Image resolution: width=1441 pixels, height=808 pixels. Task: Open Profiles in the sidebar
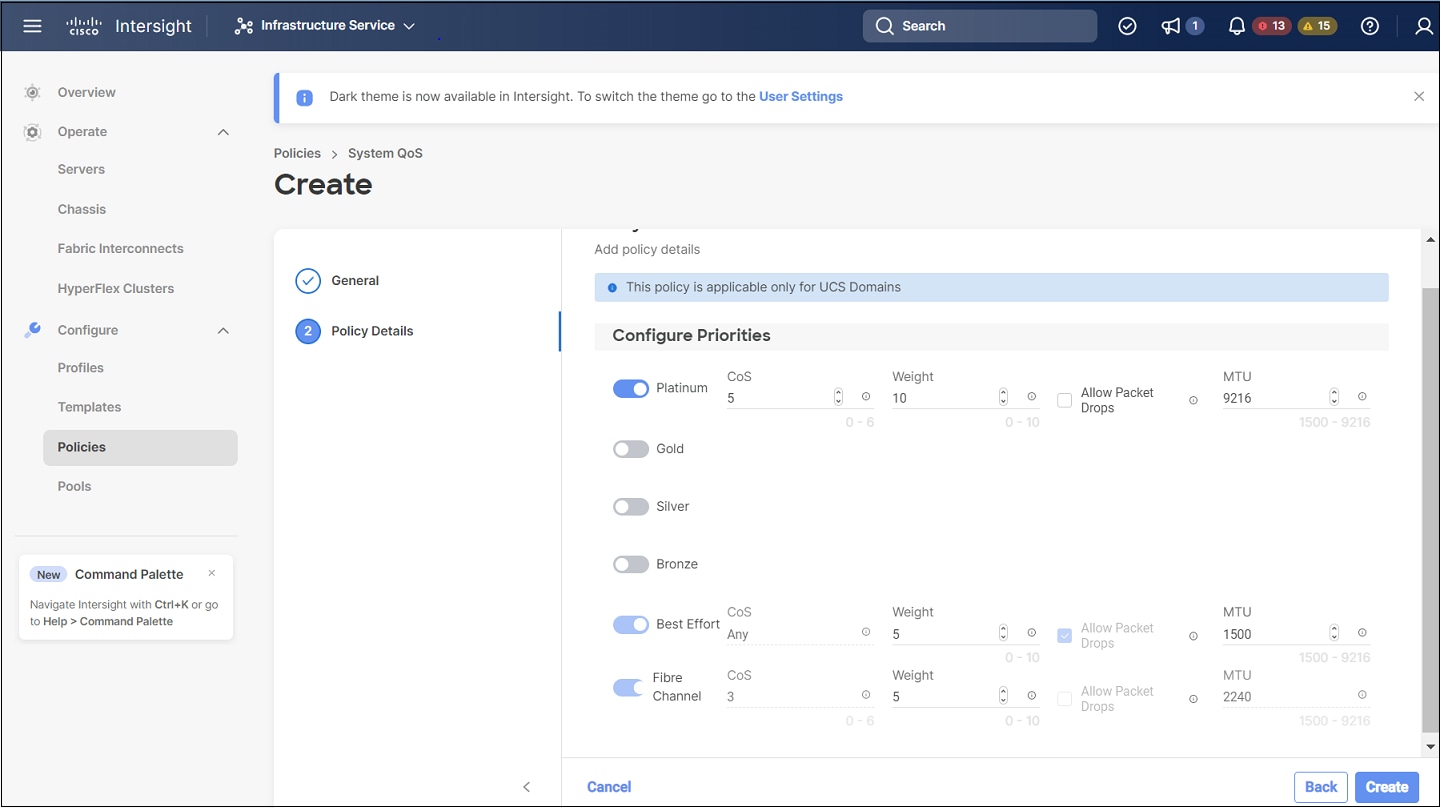tap(81, 367)
